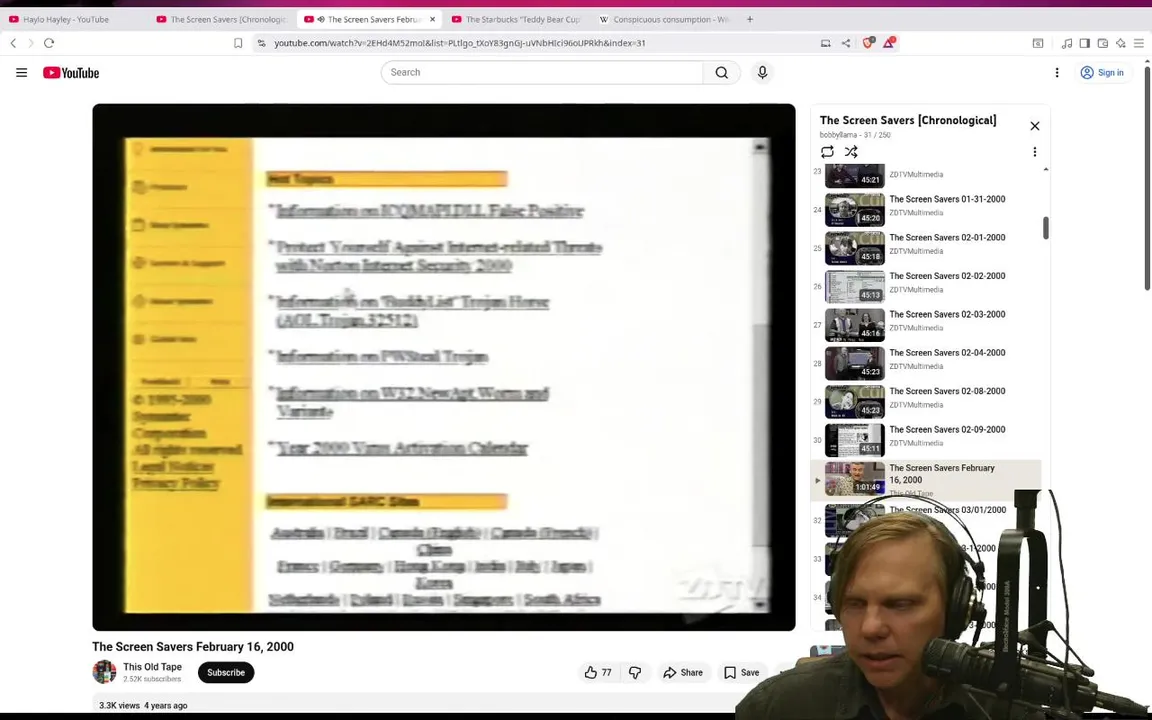
Task: Play The Screen Savers 01-31-2000 thumbnail
Action: pyautogui.click(x=854, y=210)
